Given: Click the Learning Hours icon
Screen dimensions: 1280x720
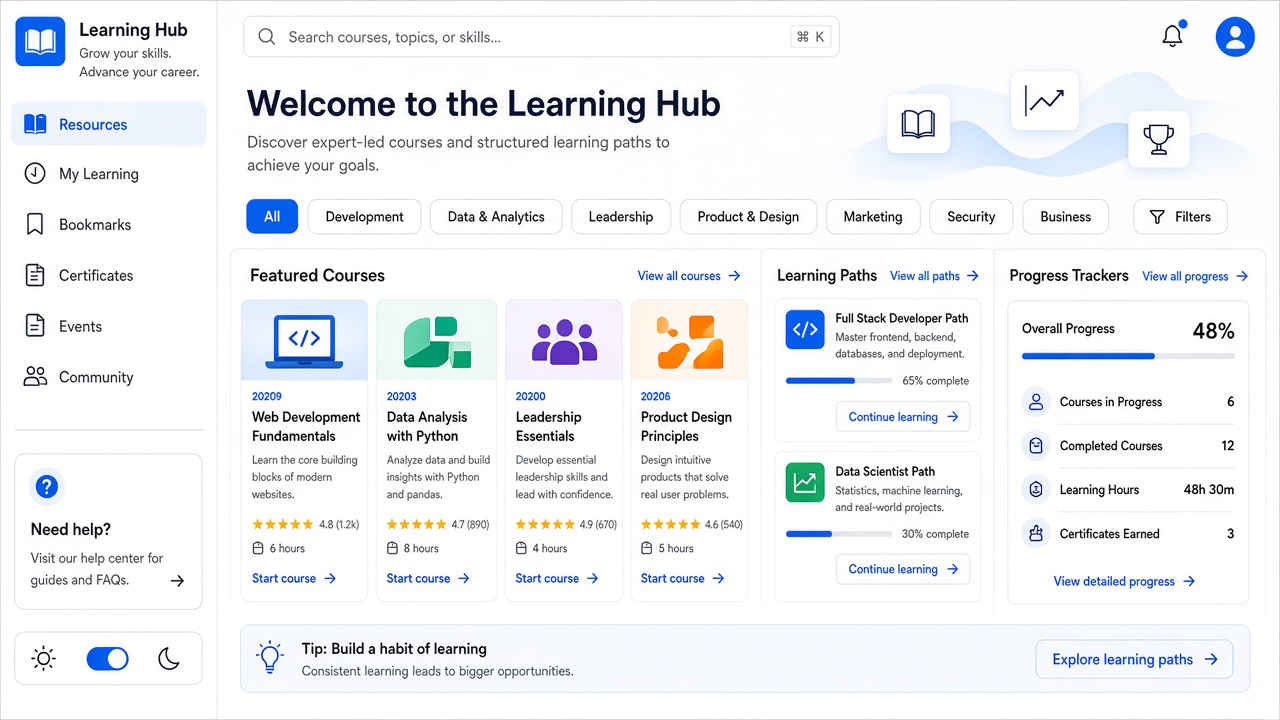Looking at the screenshot, I should pos(1036,489).
